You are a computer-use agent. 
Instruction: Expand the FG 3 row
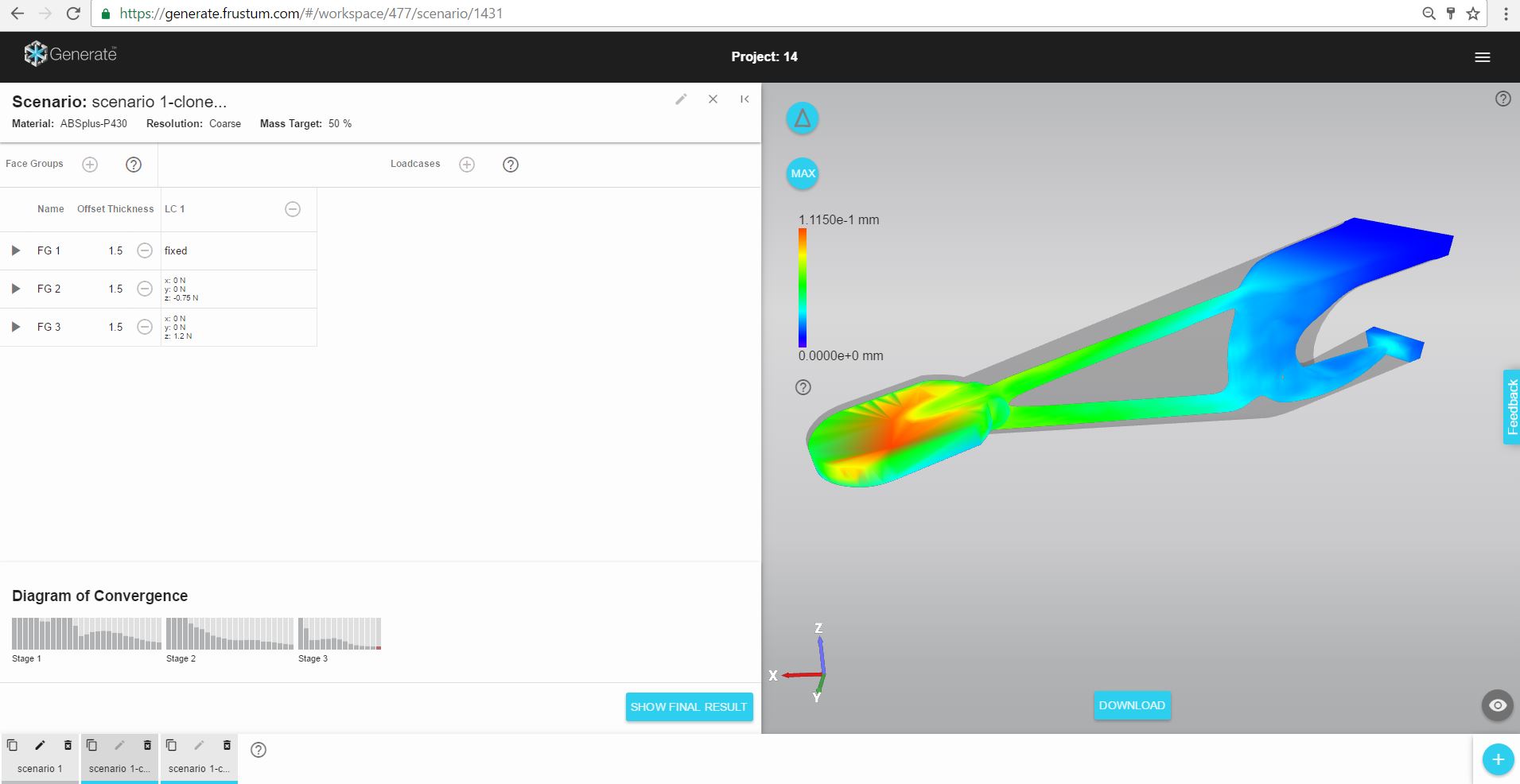pyautogui.click(x=15, y=327)
